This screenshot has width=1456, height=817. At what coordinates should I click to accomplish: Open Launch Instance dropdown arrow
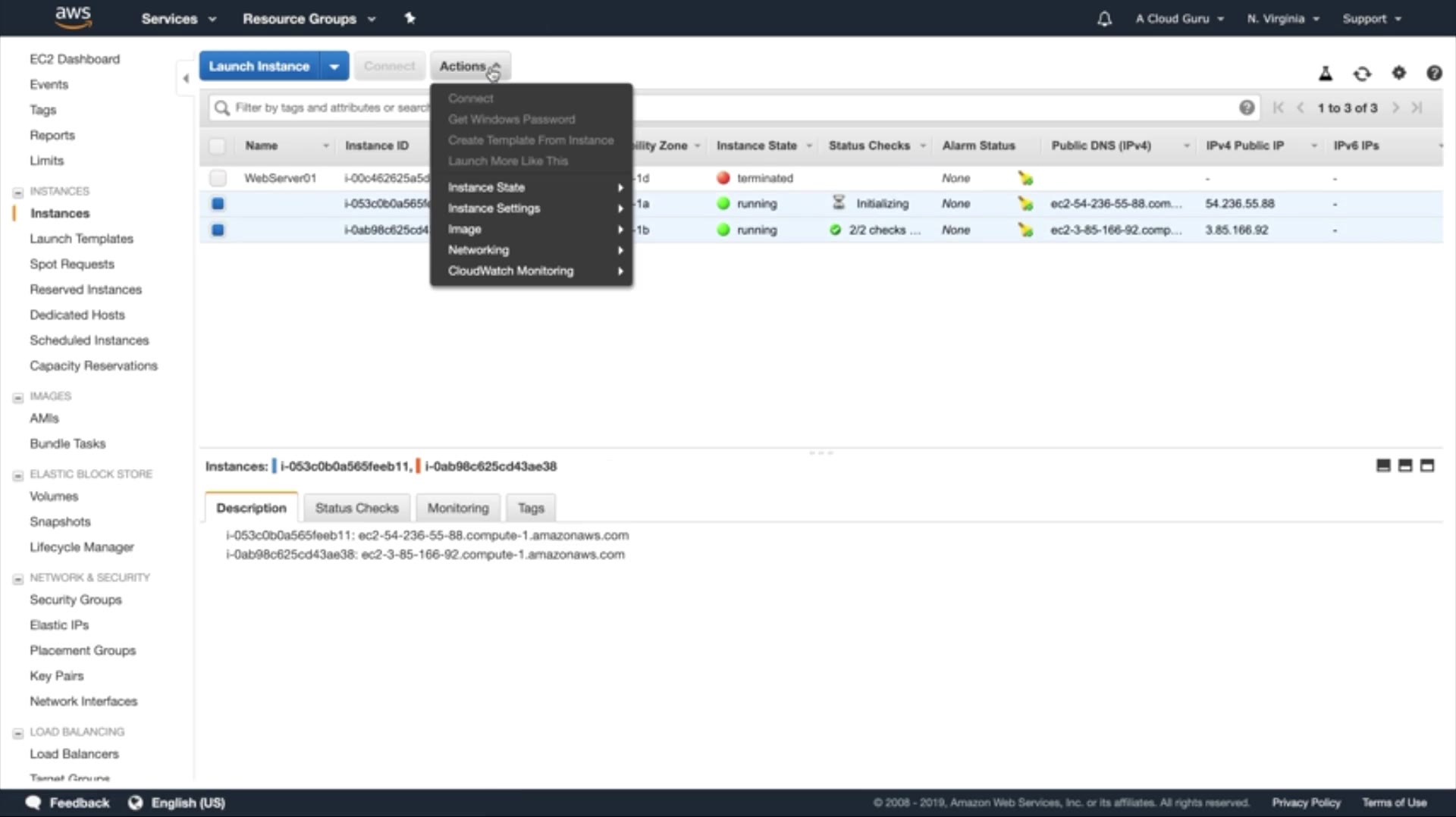[334, 66]
